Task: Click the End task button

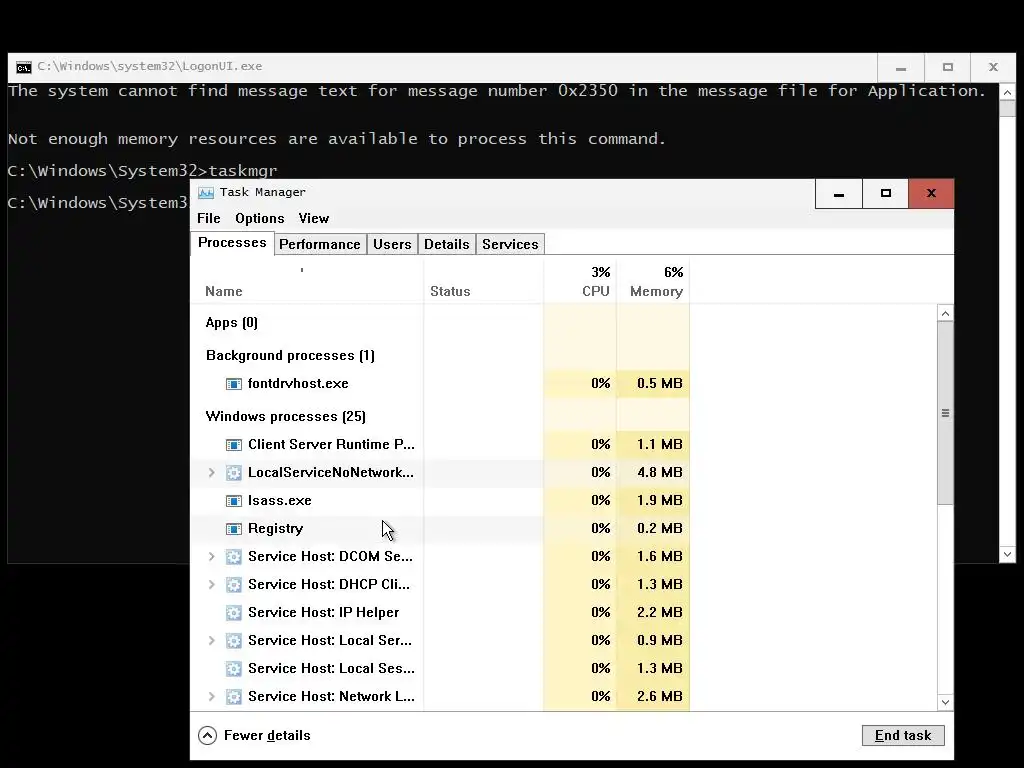Action: 903,735
